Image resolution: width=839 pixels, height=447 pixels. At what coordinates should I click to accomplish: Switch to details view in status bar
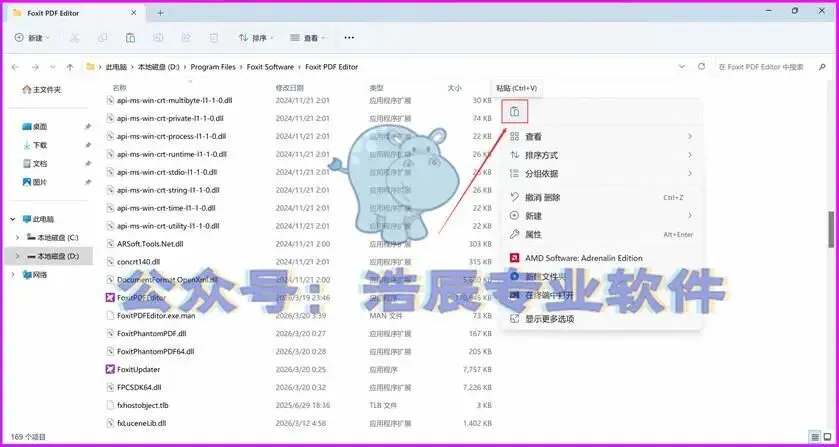(815, 437)
